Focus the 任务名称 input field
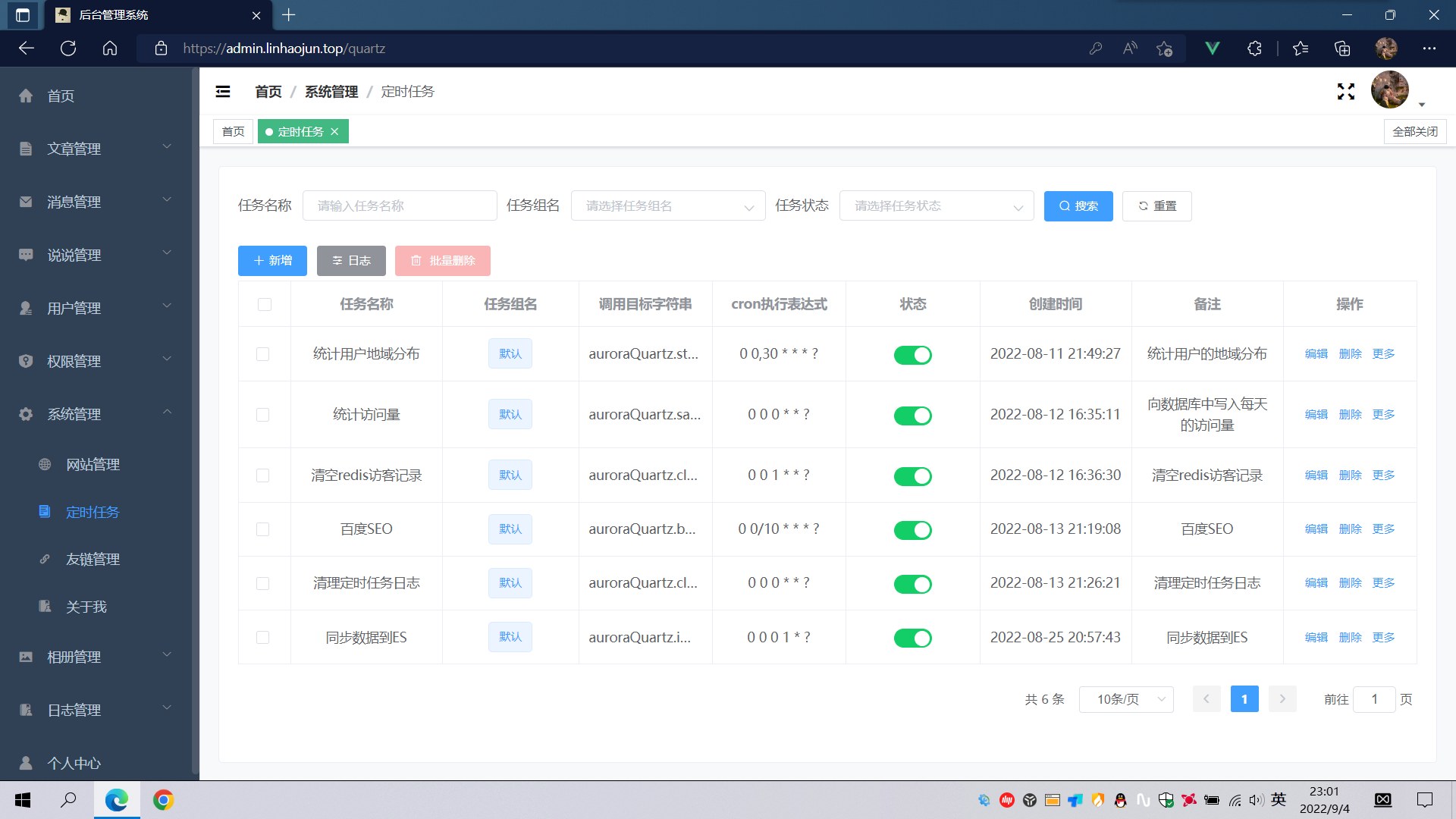This screenshot has height=819, width=1456. point(400,206)
